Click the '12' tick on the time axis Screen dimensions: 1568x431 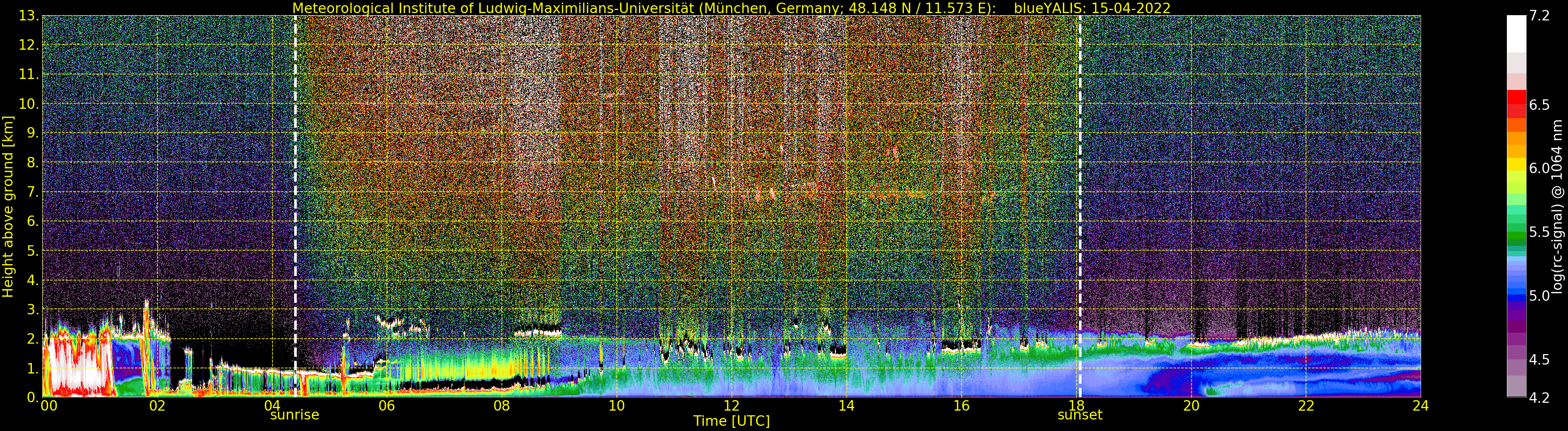pyautogui.click(x=731, y=405)
